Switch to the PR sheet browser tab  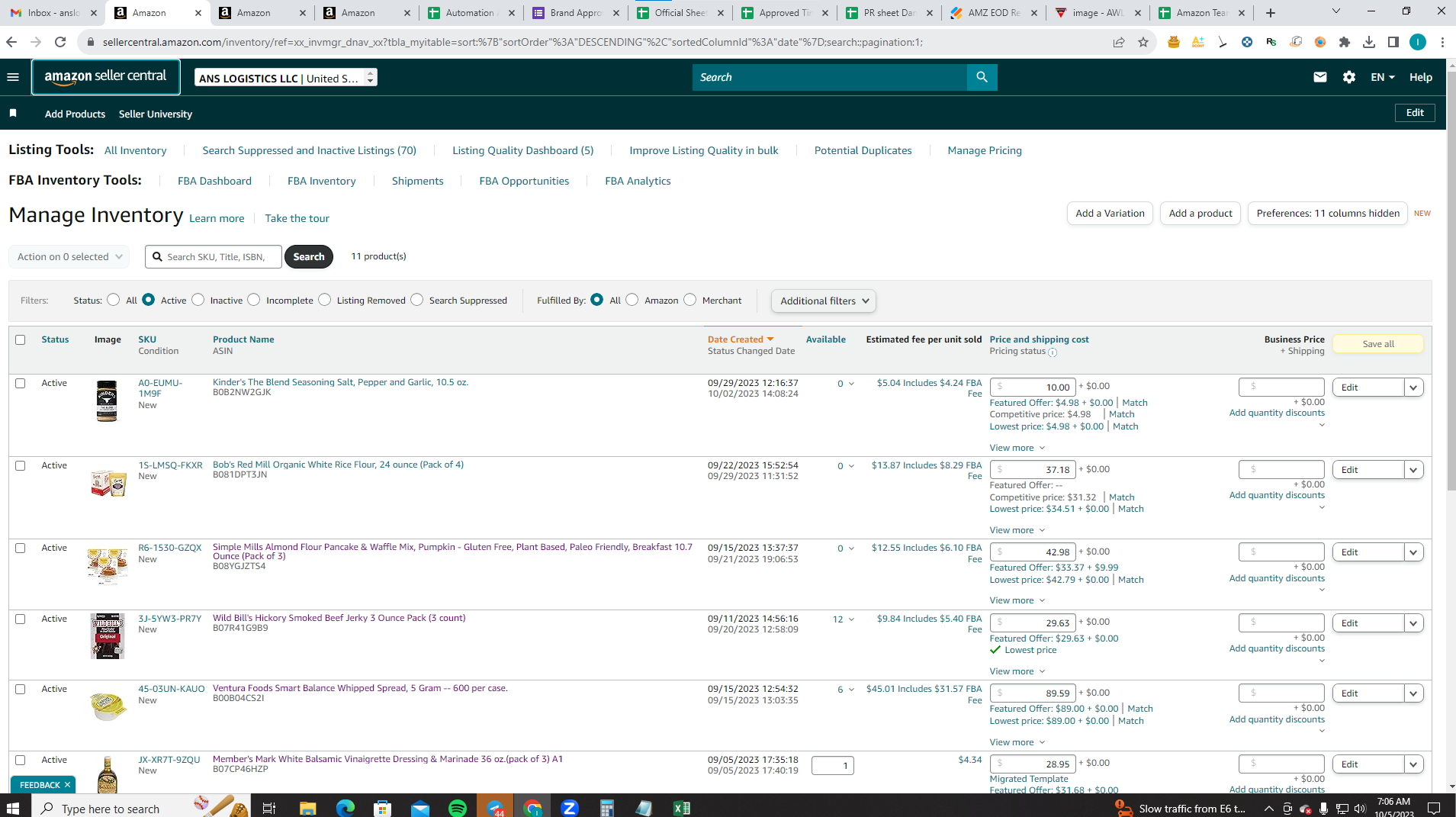[x=889, y=13]
